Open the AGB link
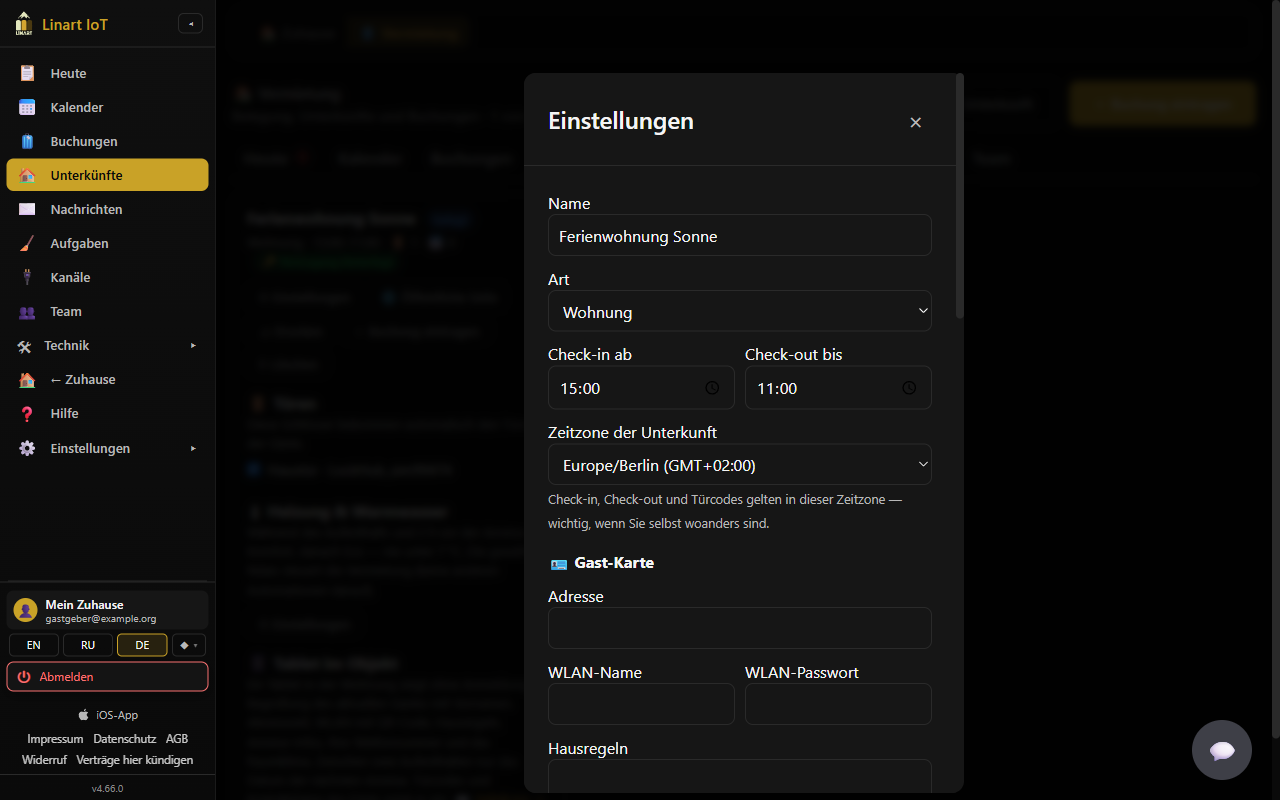1280x800 pixels. click(177, 739)
